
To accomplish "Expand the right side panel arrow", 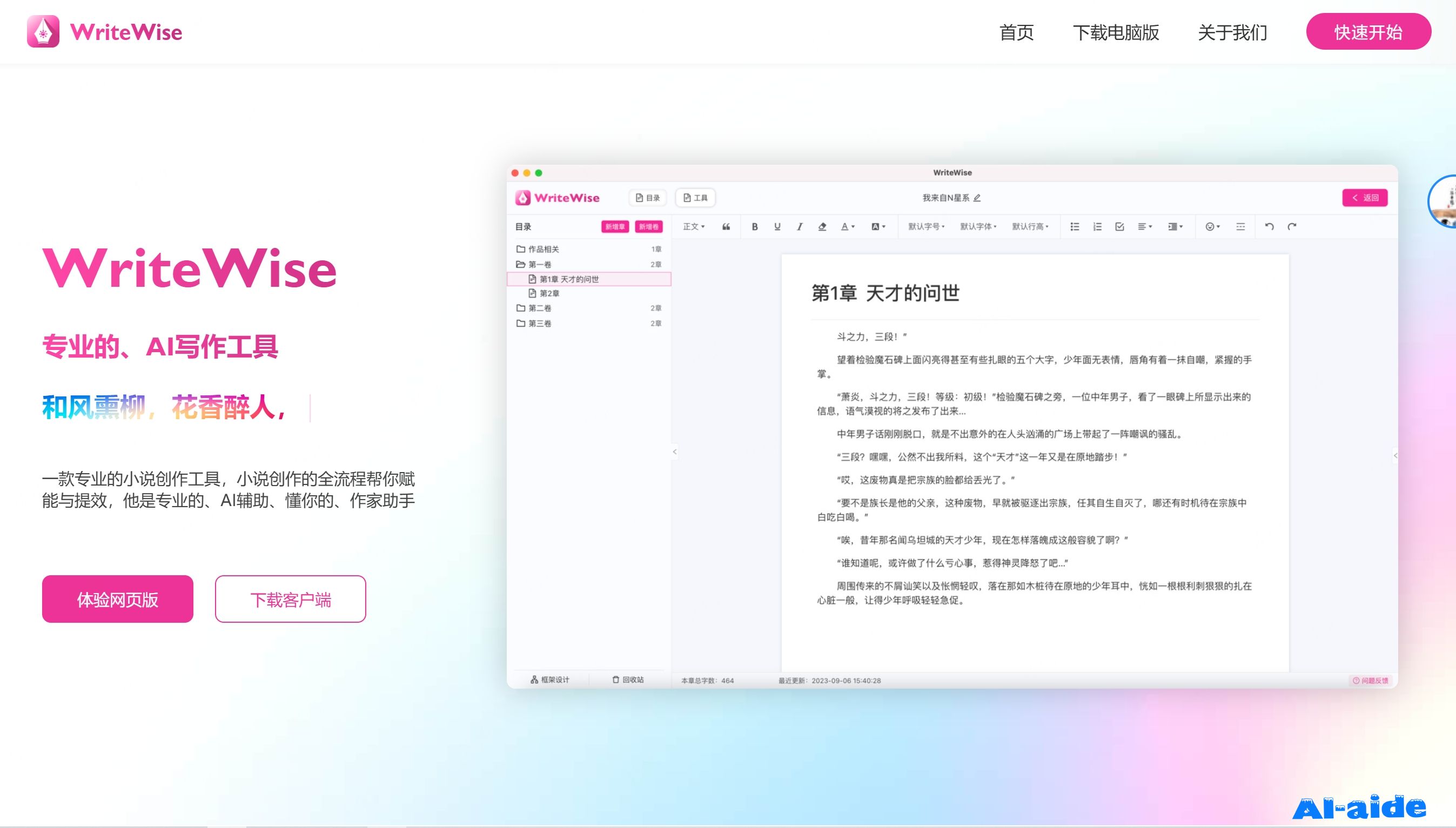I will coord(1394,455).
